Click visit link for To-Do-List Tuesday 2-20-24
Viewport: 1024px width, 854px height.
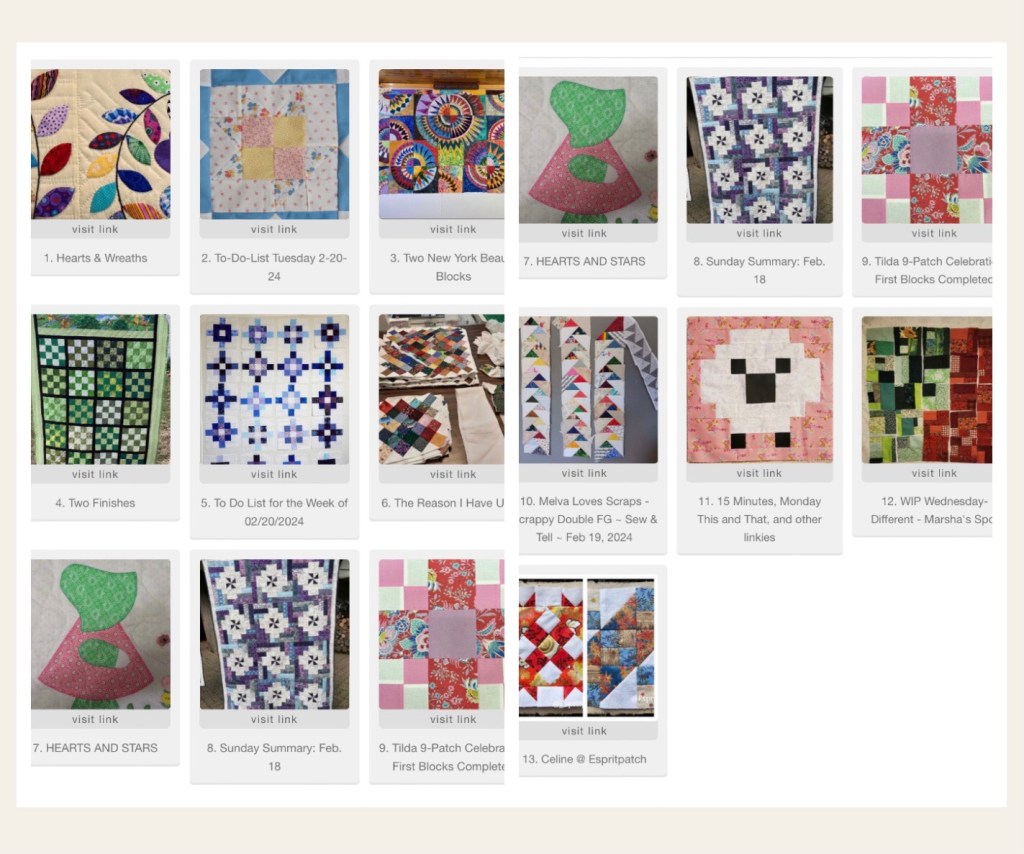(274, 229)
